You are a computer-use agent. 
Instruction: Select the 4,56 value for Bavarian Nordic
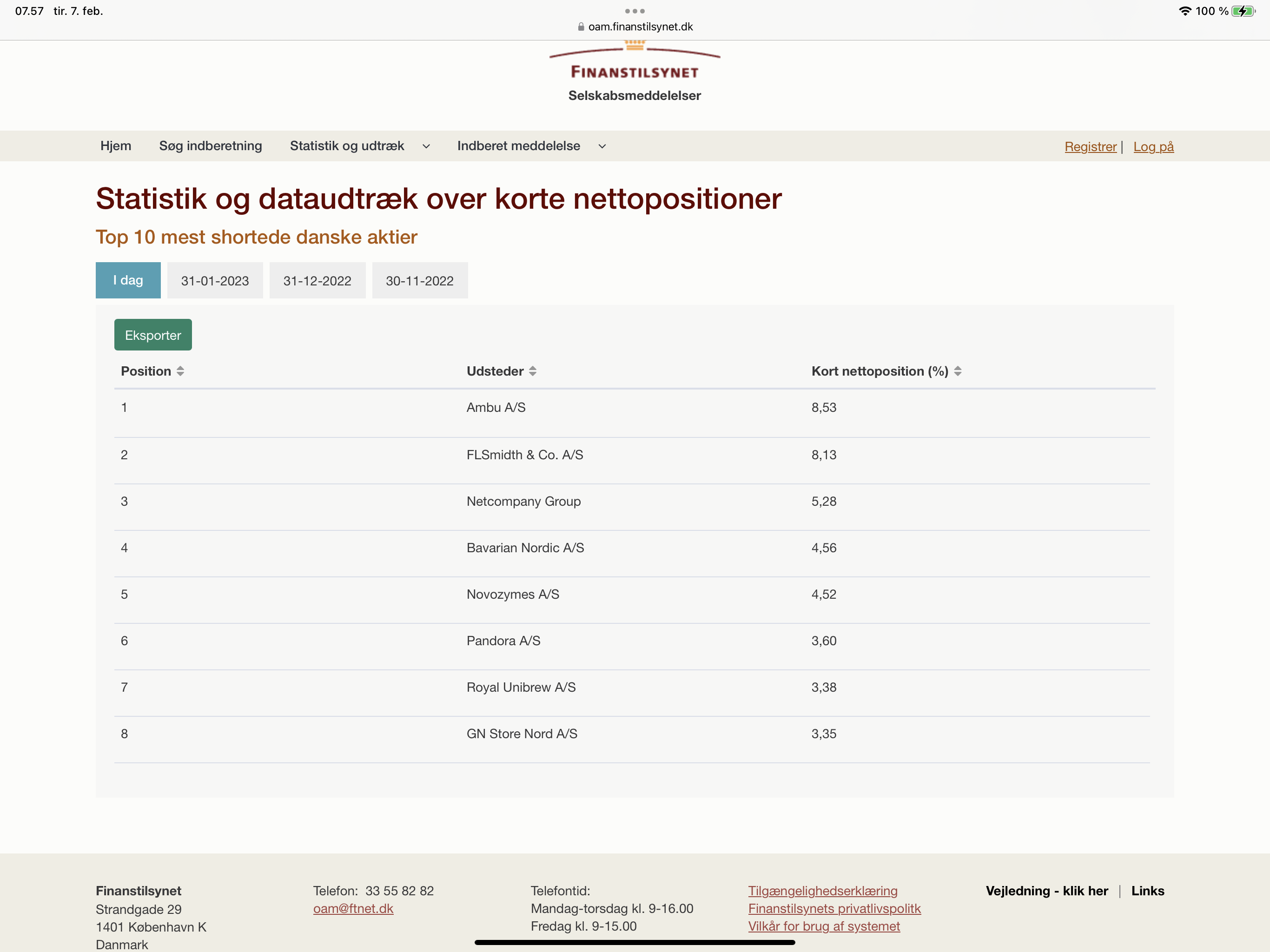click(x=824, y=548)
